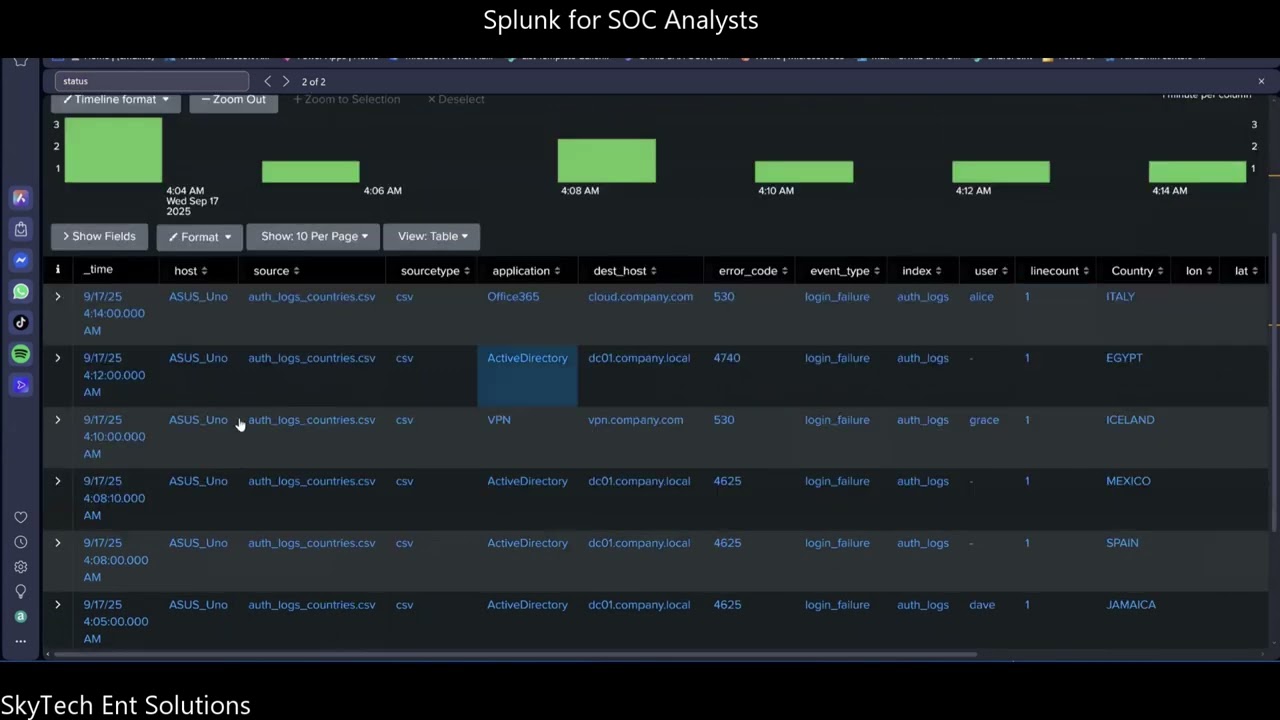Open the shopping bag sidebar icon

pos(20,229)
